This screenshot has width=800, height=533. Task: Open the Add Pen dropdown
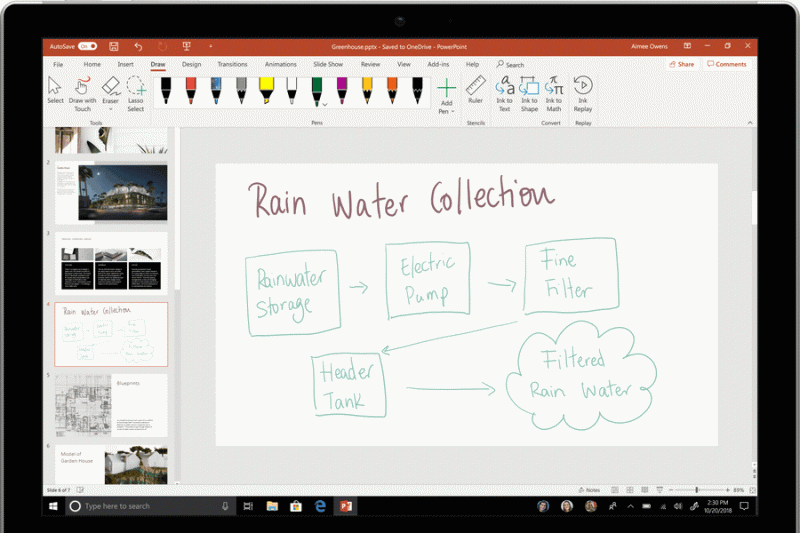click(452, 112)
